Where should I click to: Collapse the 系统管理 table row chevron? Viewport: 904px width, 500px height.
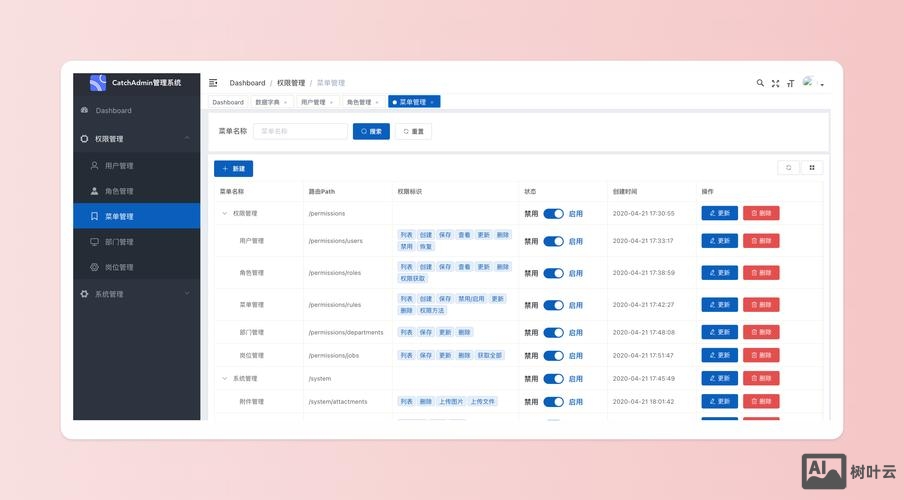(224, 379)
